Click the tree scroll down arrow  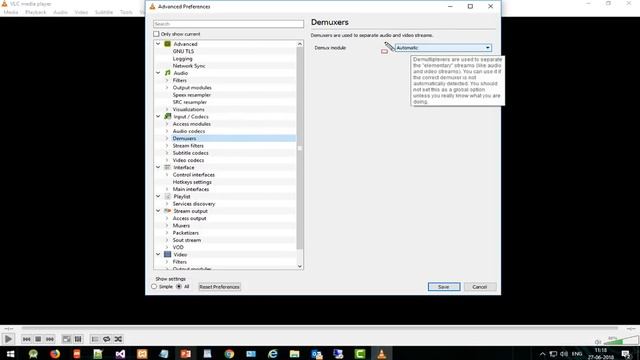[300, 267]
